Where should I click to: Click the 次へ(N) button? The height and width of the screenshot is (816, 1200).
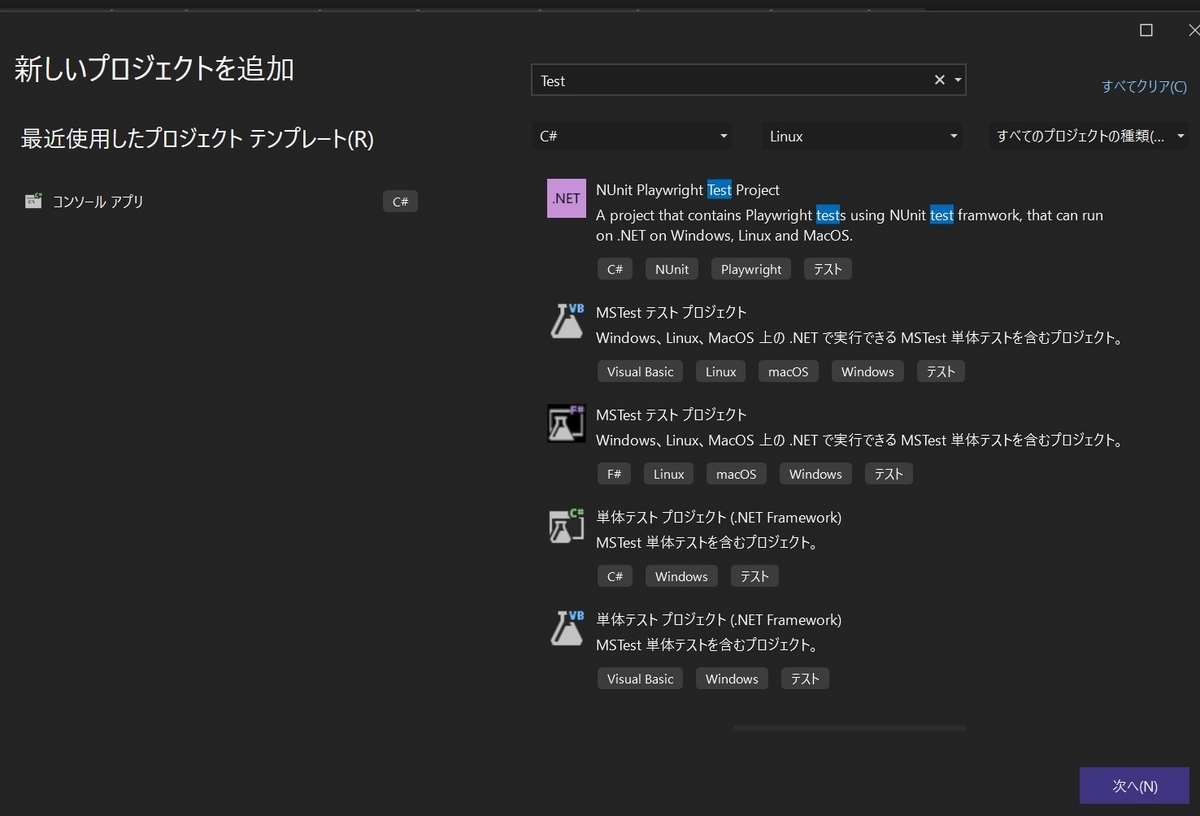pos(1134,786)
